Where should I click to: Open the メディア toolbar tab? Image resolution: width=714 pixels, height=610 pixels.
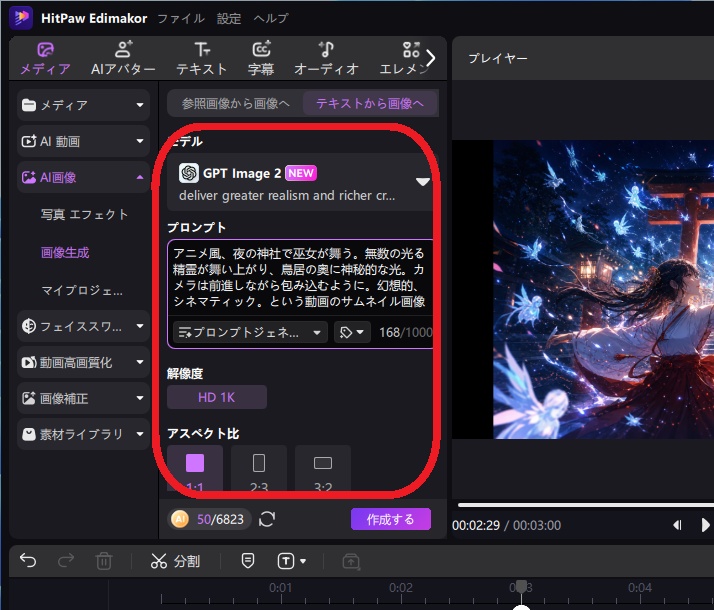tap(45, 59)
